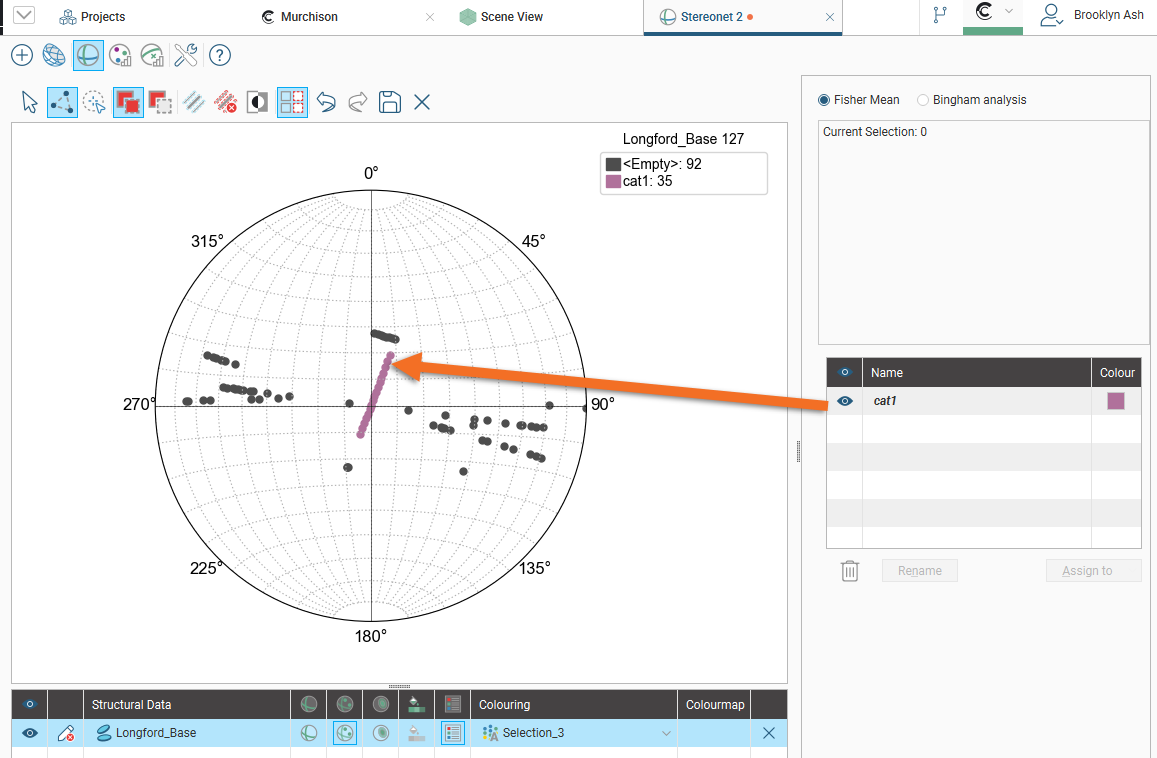Close the Stereonet 2 tab

pos(830,17)
